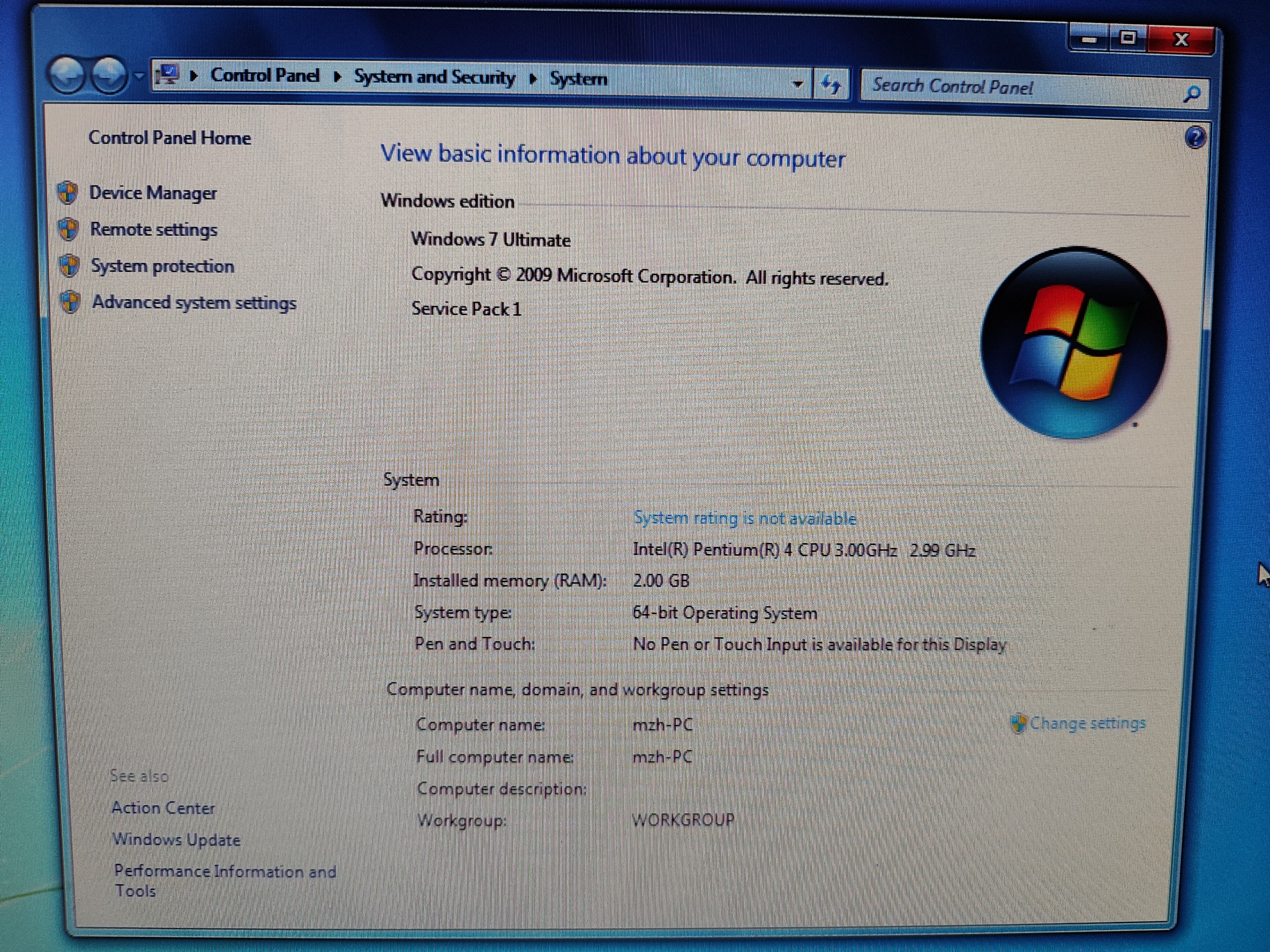Select System and Security breadcrumb segment

click(434, 77)
